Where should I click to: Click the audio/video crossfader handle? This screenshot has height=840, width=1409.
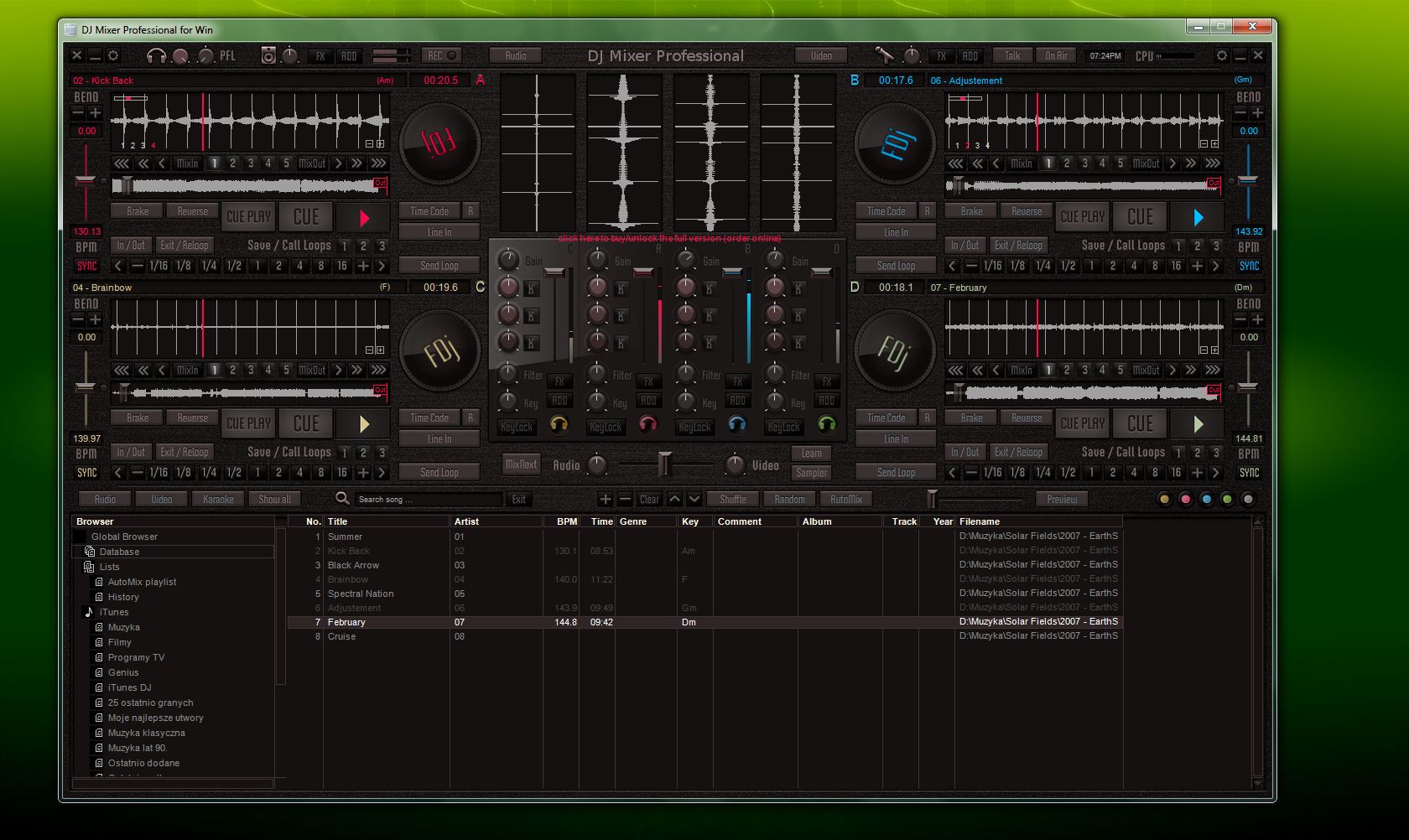click(x=664, y=464)
